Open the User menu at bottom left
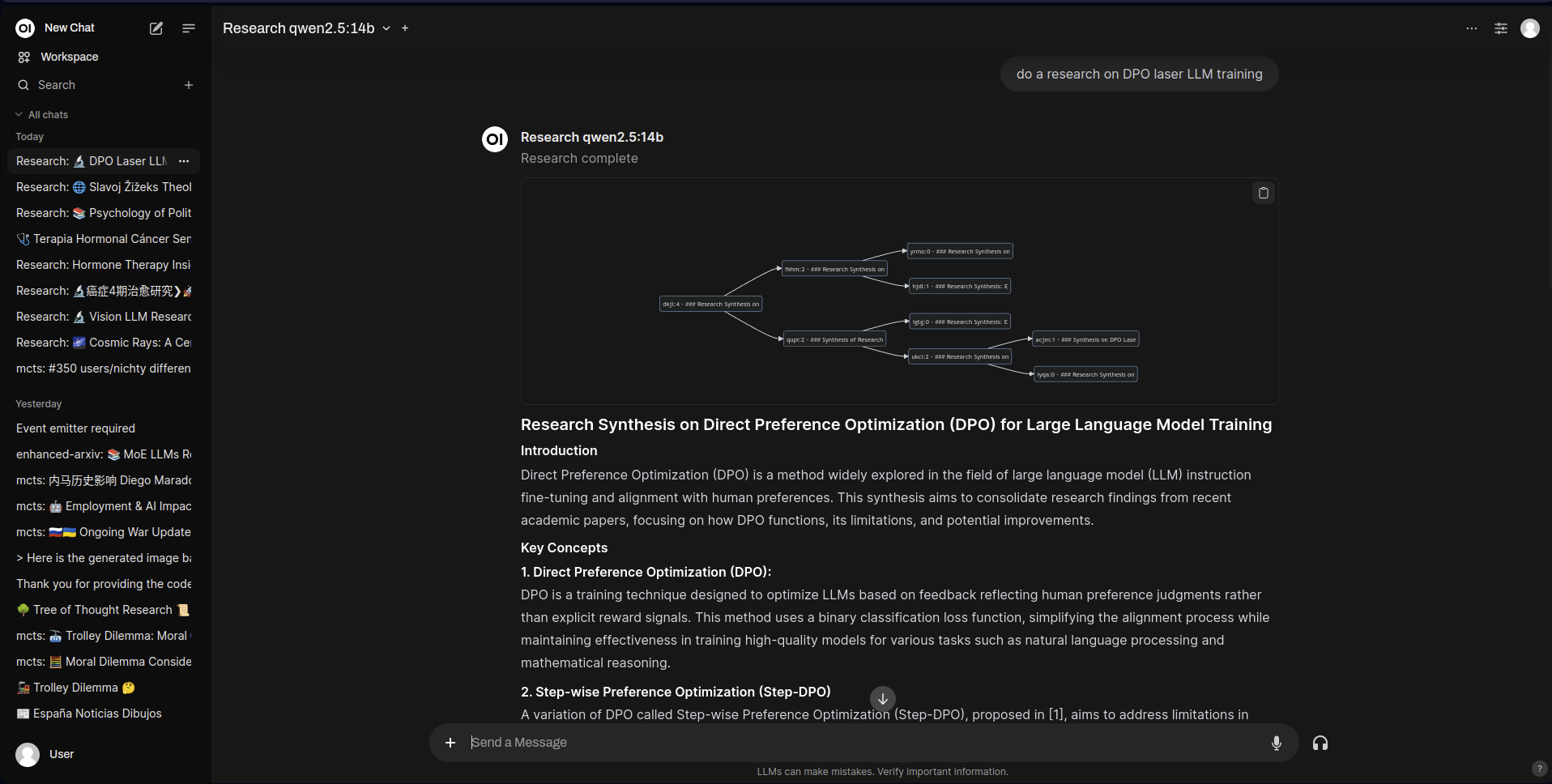 pos(61,754)
